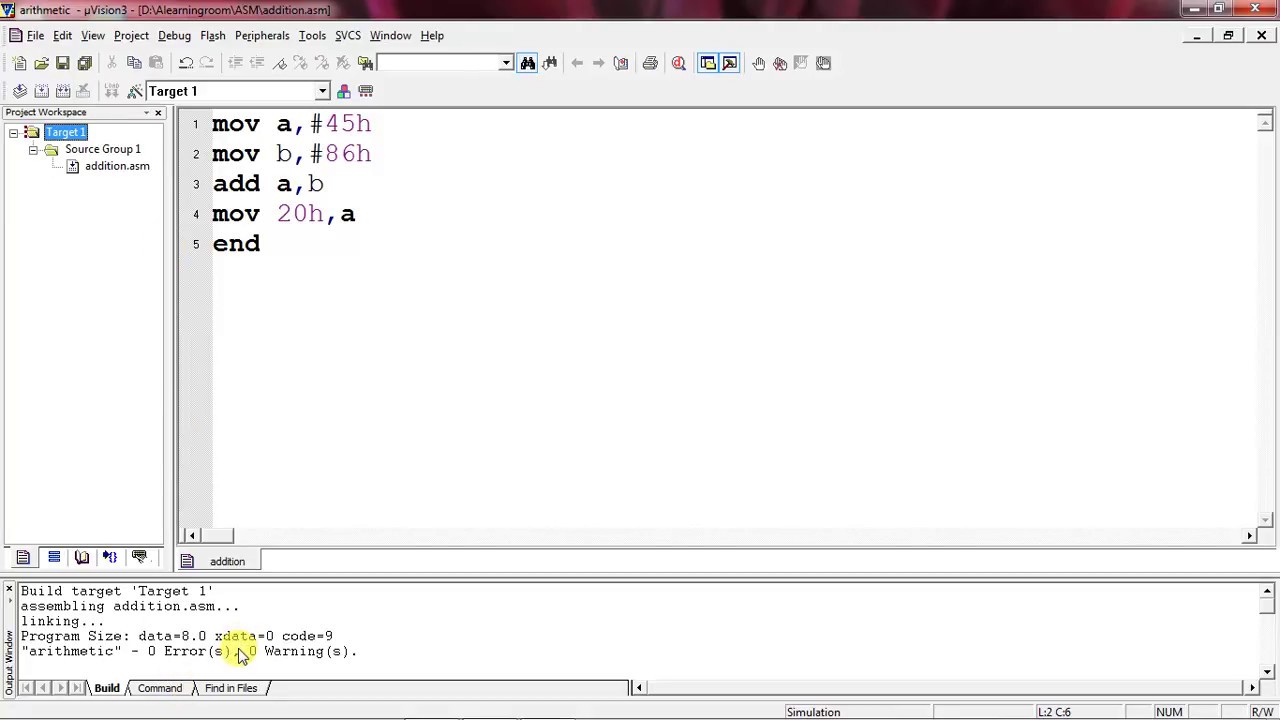Screen dimensions: 1280x720
Task: Create a new file via toolbar icon
Action: point(20,63)
